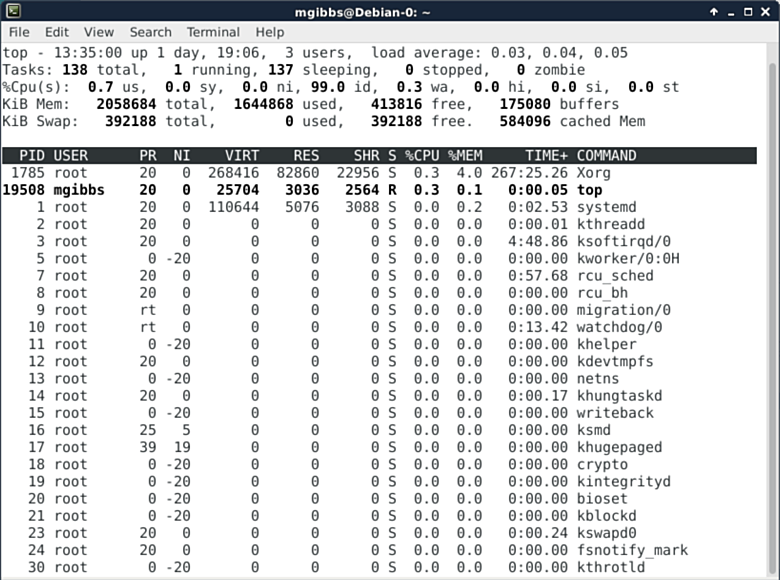780x580 pixels.
Task: Open the Edit menu
Action: [x=57, y=32]
